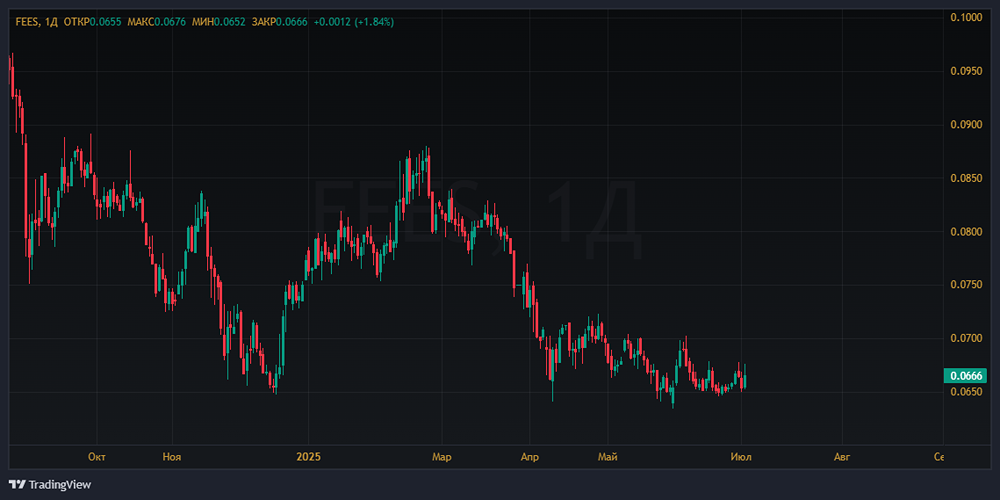Click the high value МАКС 0.0676
Viewport: 1000px width, 500px height.
(157, 22)
